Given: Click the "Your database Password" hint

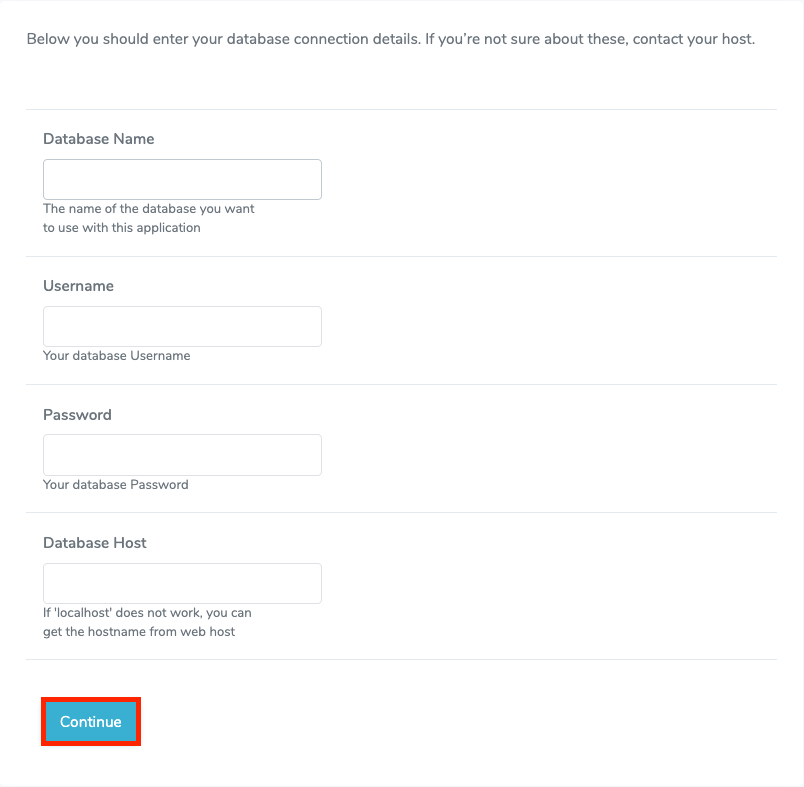Looking at the screenshot, I should click(115, 484).
